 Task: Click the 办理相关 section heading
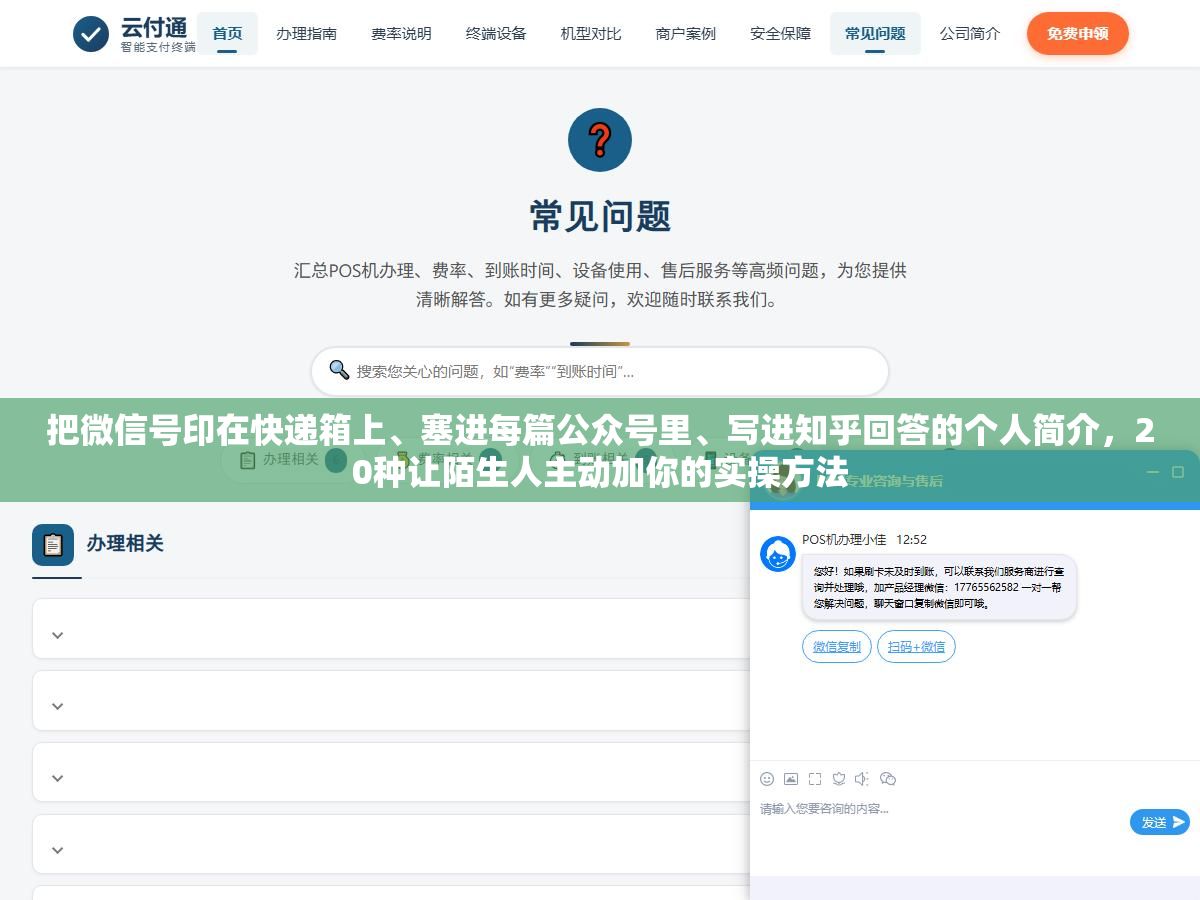(x=125, y=543)
